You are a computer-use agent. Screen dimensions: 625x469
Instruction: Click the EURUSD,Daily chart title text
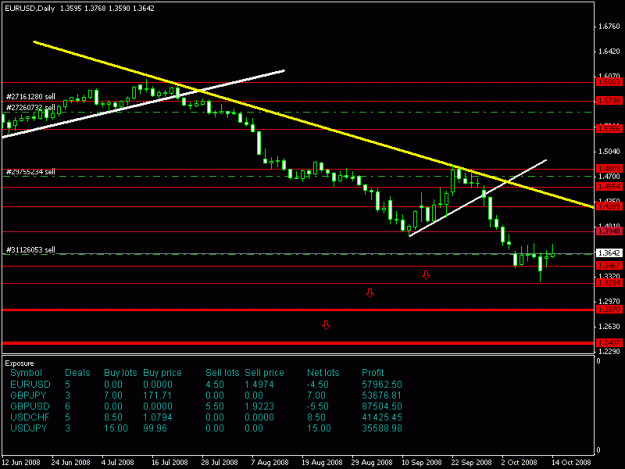(29, 8)
